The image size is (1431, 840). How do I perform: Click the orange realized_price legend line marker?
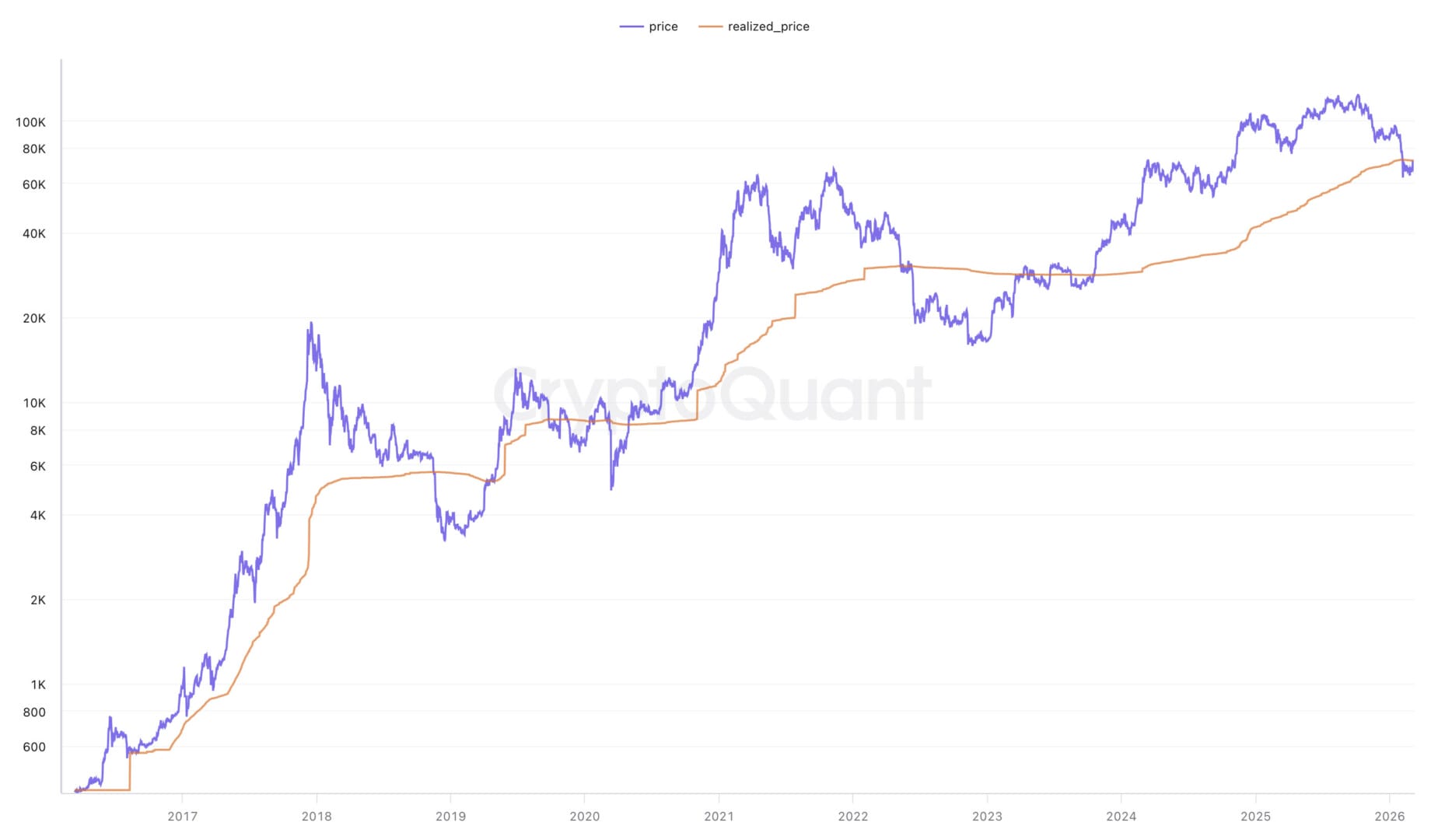point(710,26)
